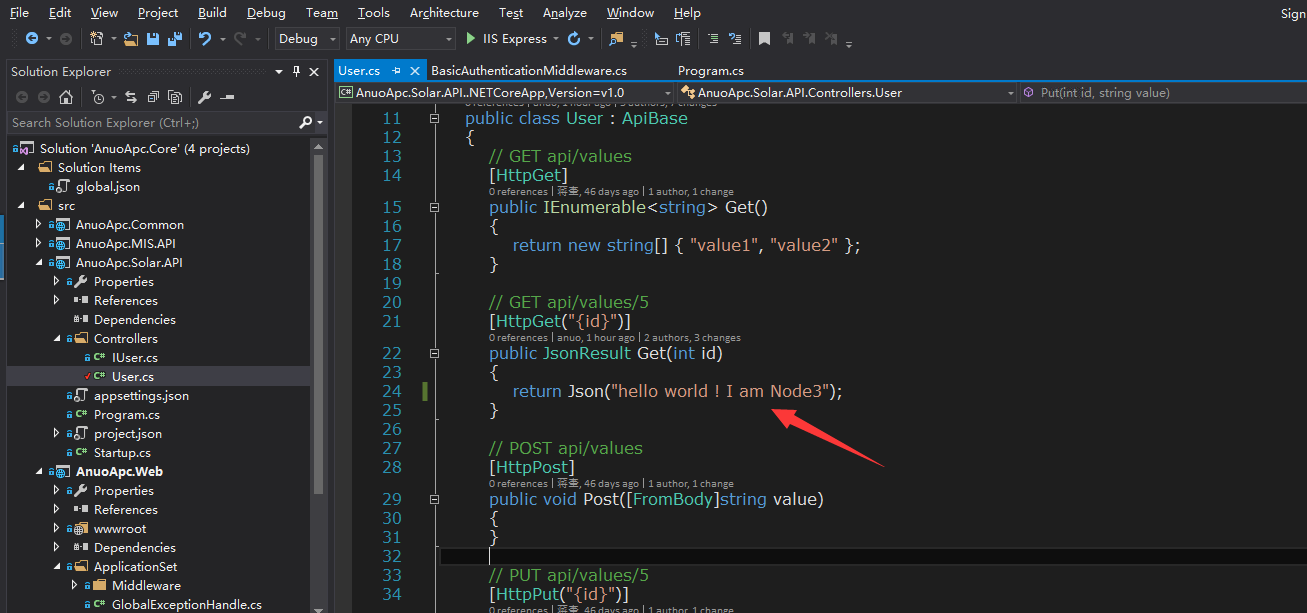The width and height of the screenshot is (1307, 613).
Task: Click Collapse All icon in Solution Explorer
Action: [x=153, y=97]
